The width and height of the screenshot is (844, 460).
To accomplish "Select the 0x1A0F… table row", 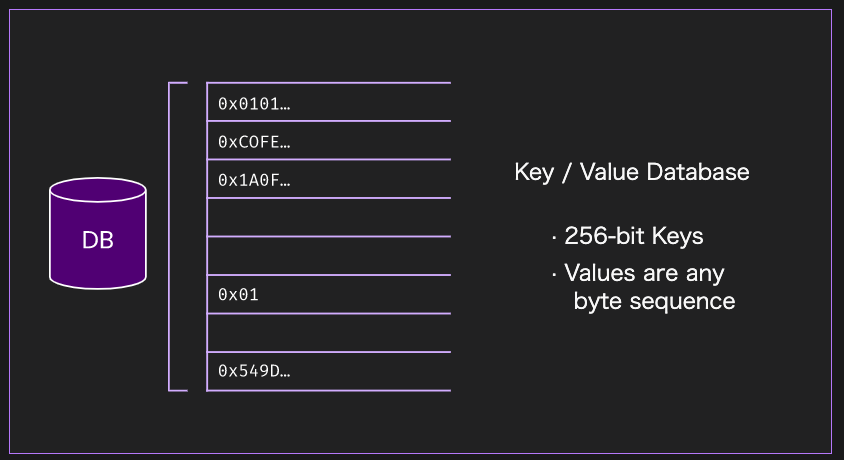I will pos(329,179).
